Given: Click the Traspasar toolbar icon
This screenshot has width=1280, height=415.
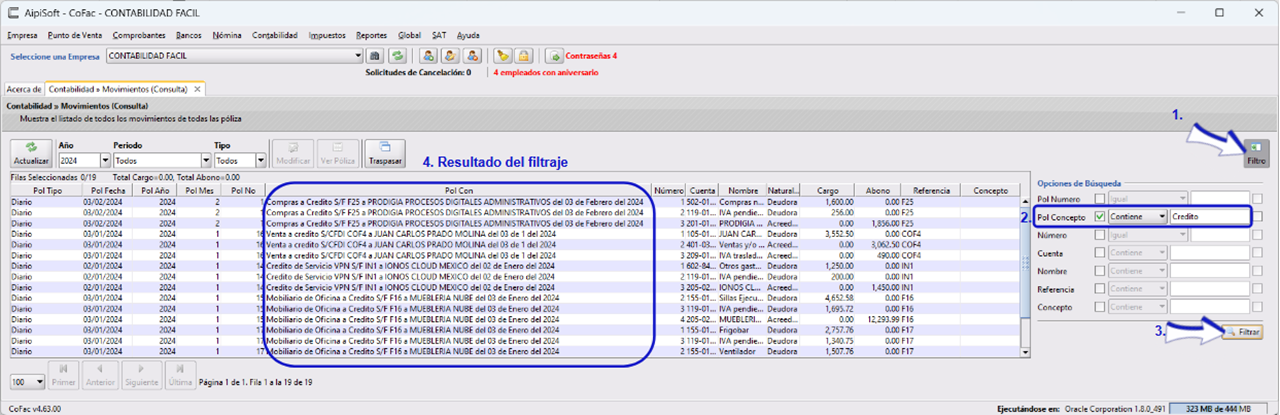Looking at the screenshot, I should [x=385, y=152].
